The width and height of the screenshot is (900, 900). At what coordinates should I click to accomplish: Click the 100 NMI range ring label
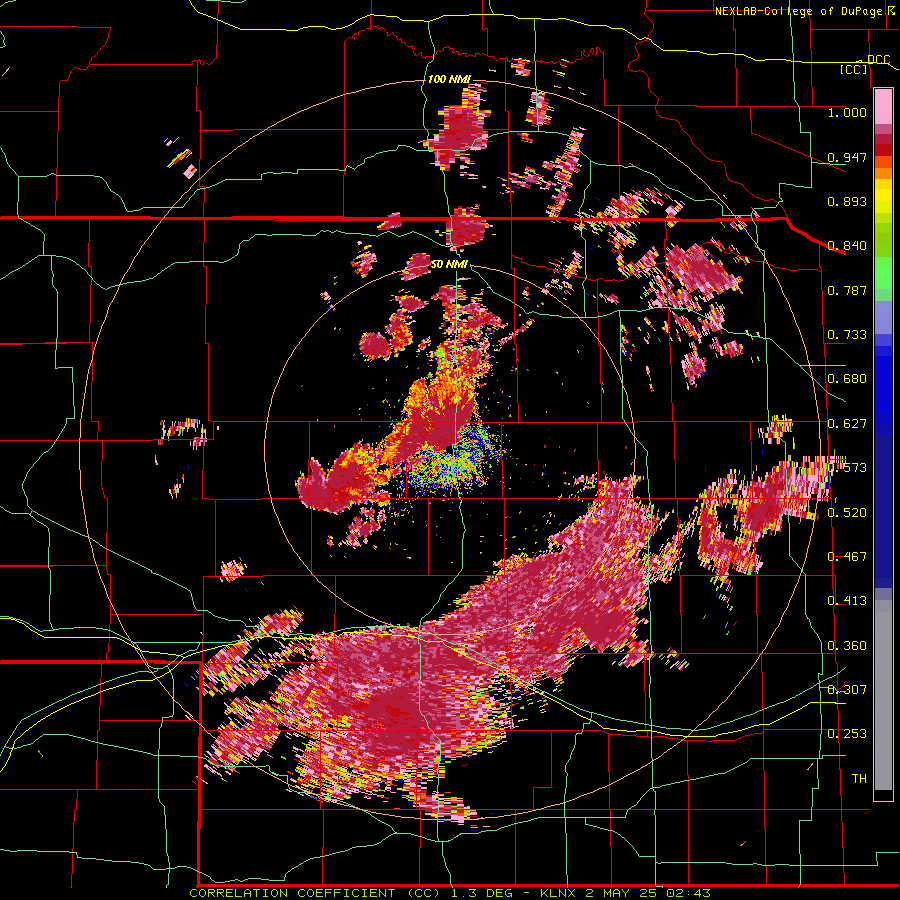[x=449, y=79]
